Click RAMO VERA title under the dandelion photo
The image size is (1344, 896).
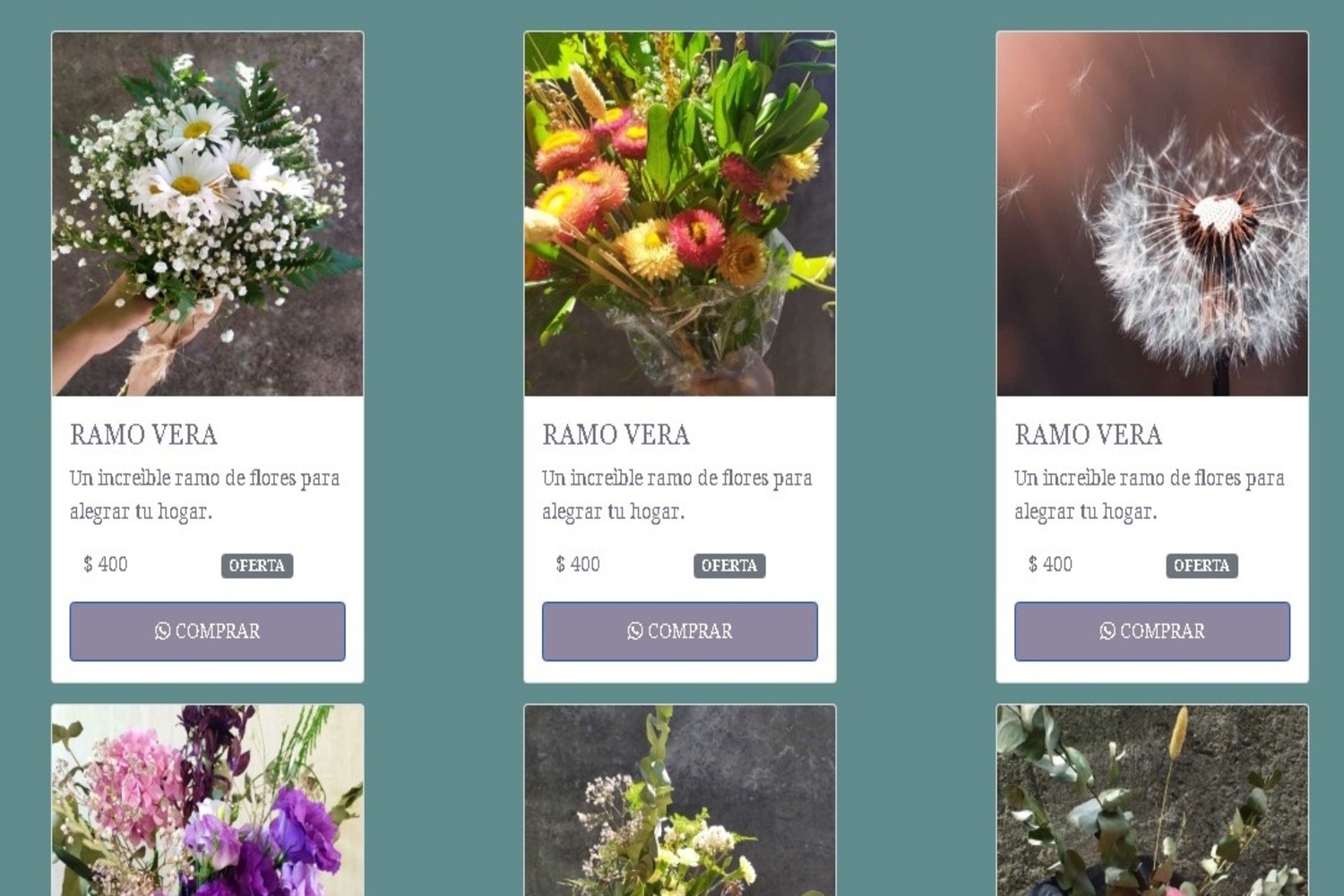[1089, 435]
